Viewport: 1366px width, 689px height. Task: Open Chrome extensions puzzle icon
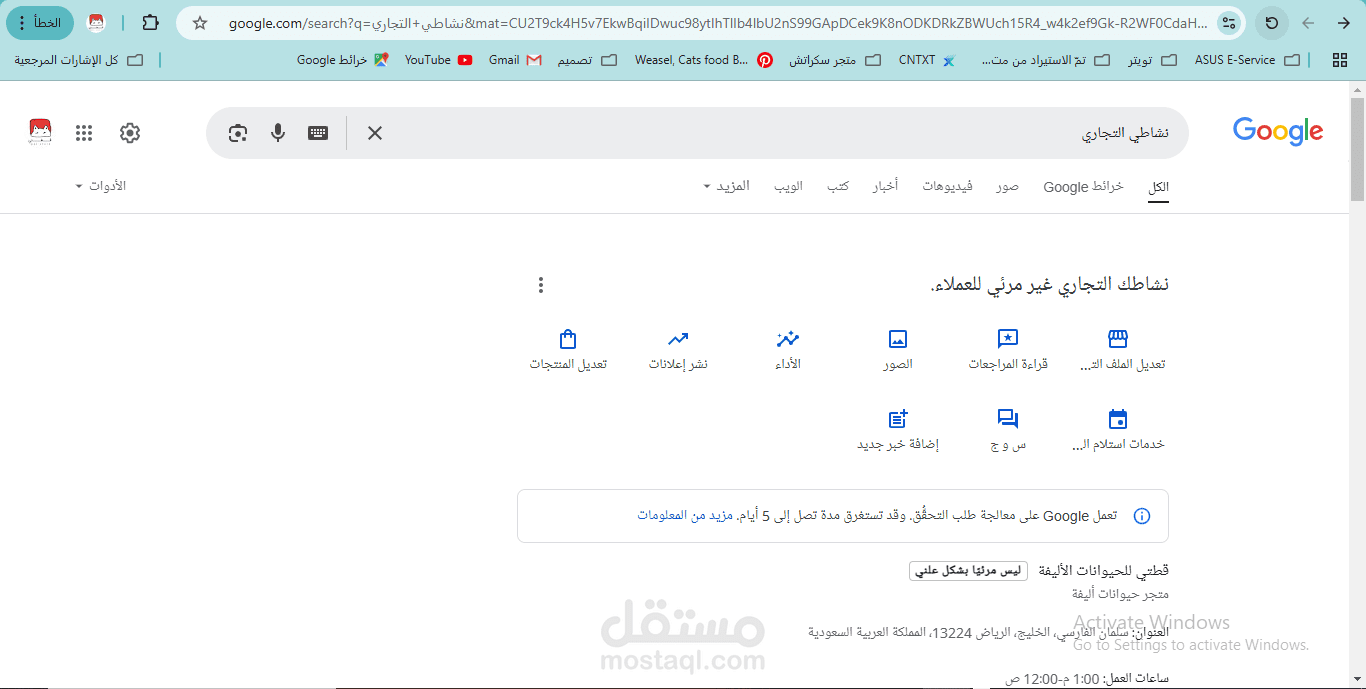click(150, 22)
